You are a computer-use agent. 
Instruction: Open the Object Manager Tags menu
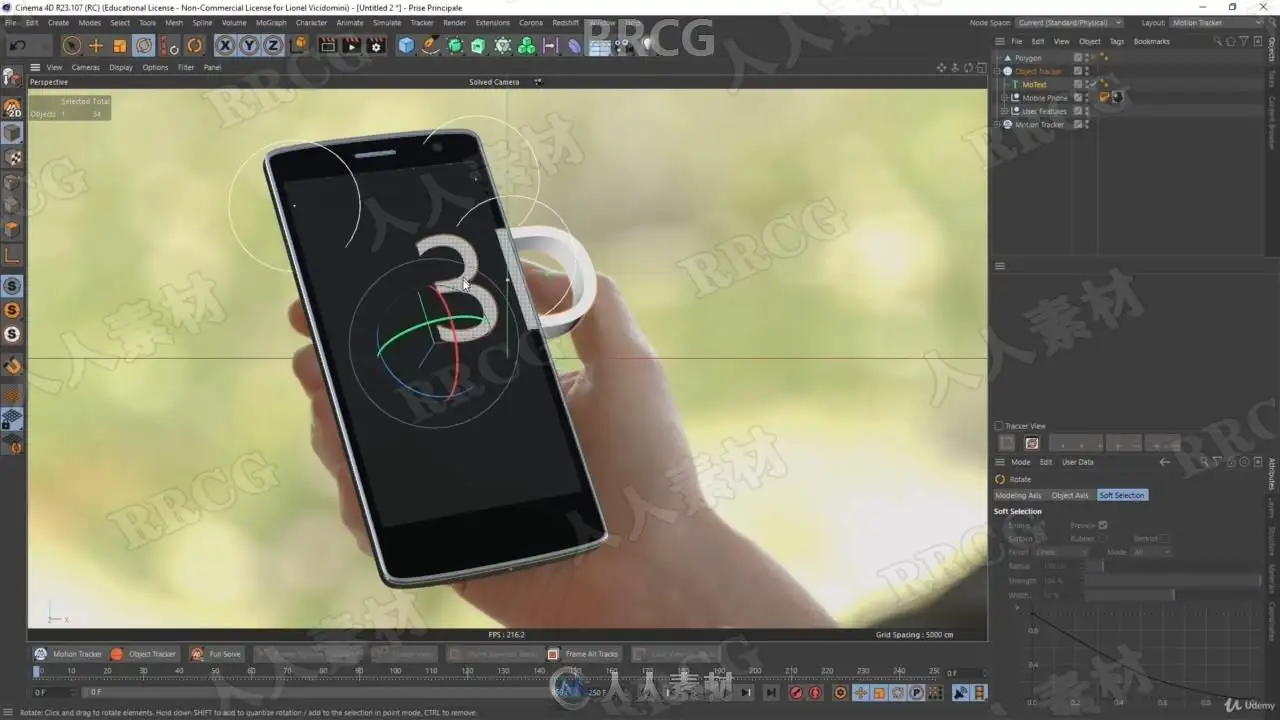pos(1117,42)
